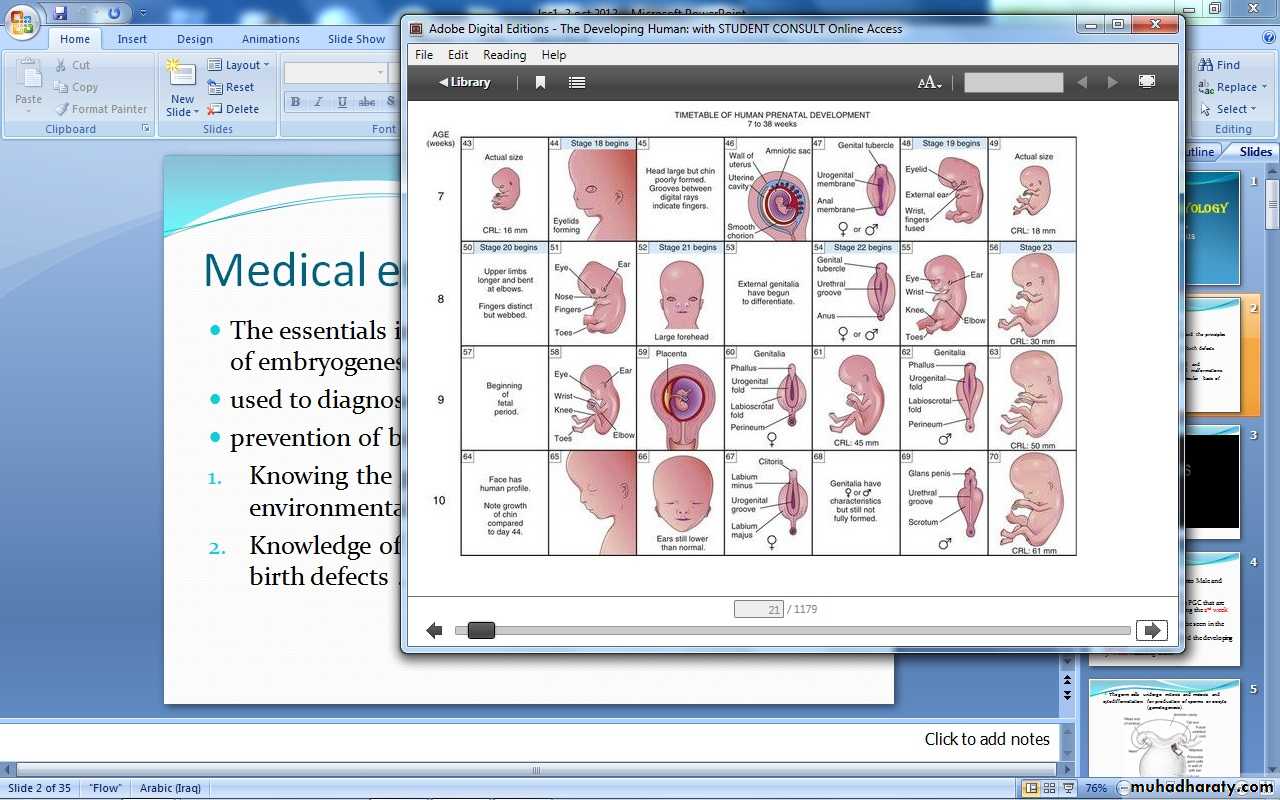Go to previous page with left arrow
Viewport: 1280px width, 800px height.
pos(434,630)
